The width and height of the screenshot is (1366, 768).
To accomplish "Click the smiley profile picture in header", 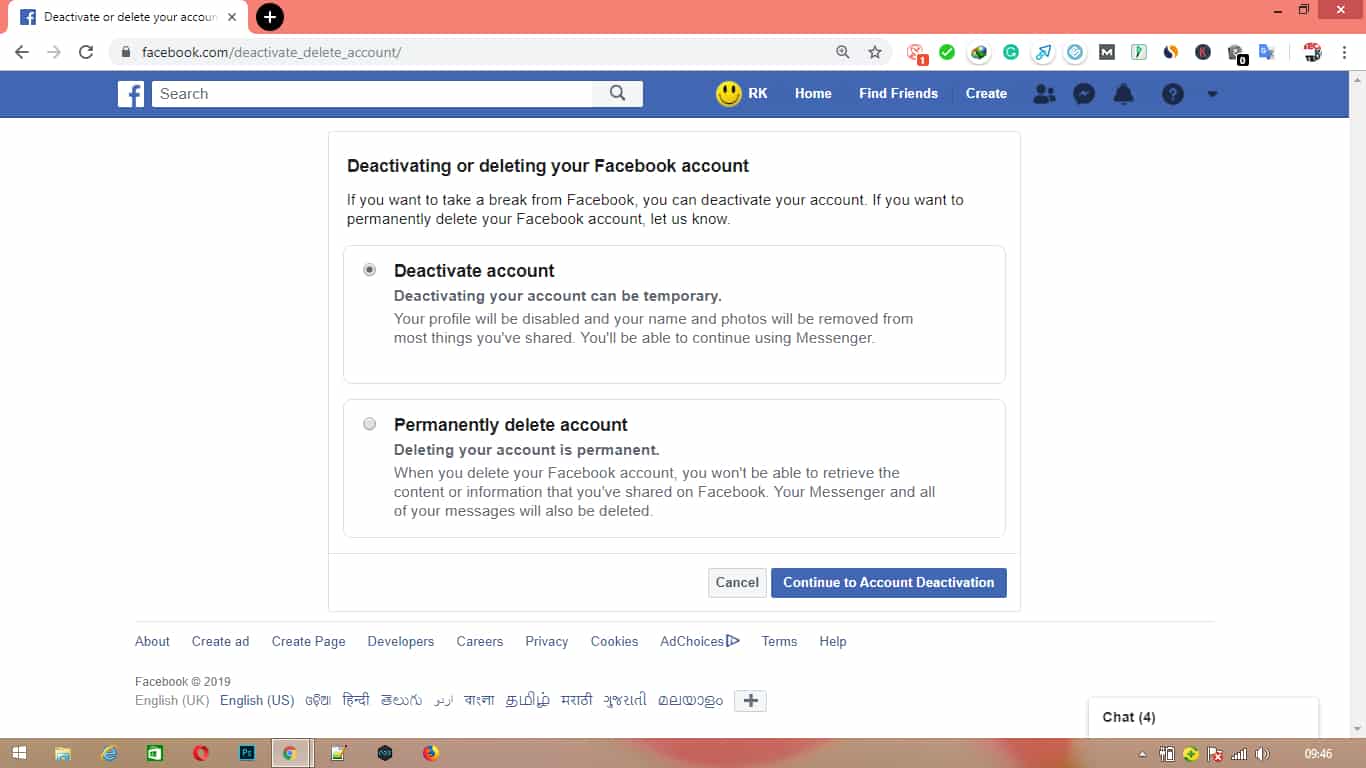I will 729,93.
